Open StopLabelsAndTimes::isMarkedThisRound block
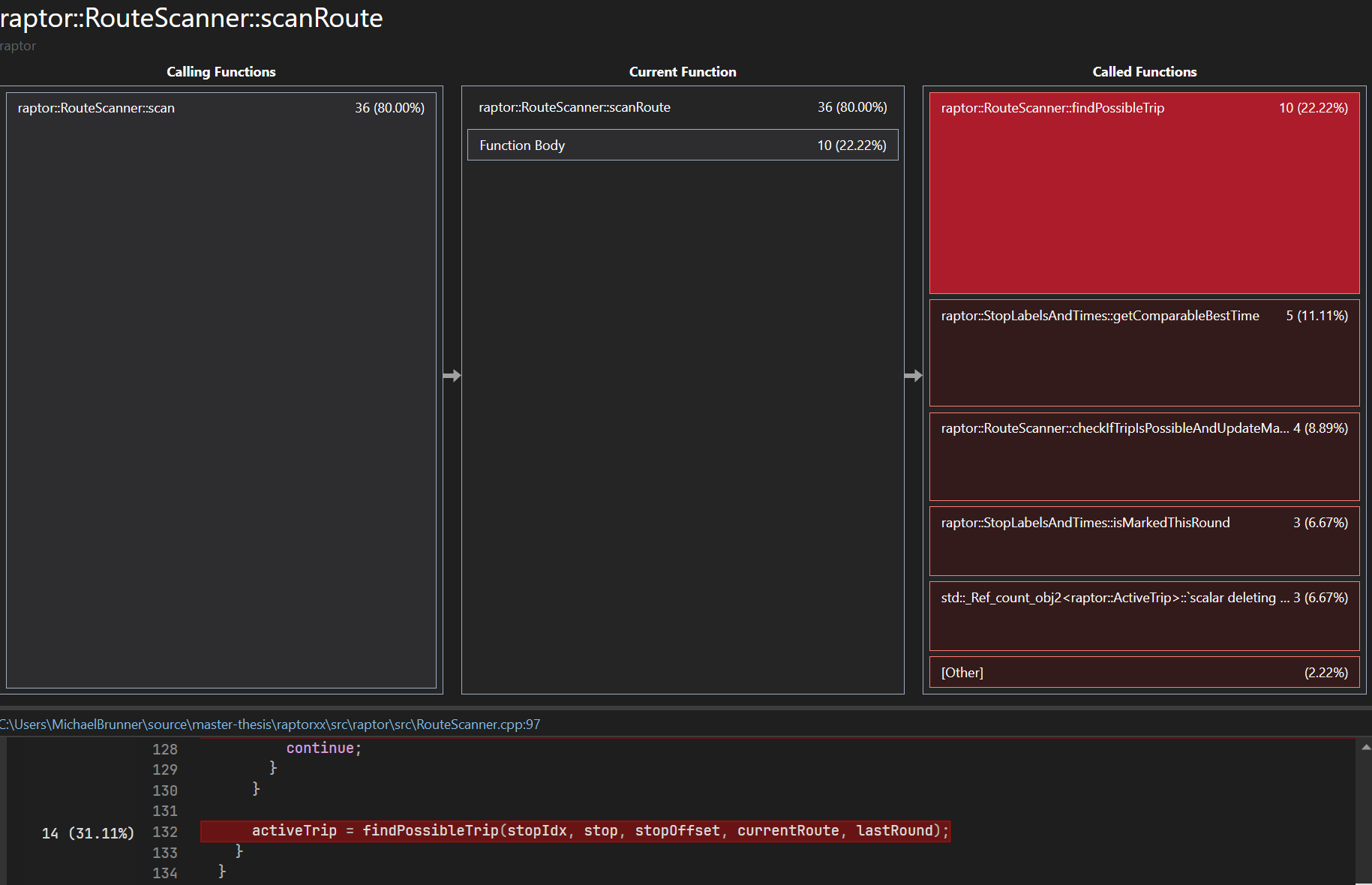The image size is (1372, 885). pyautogui.click(x=1144, y=541)
